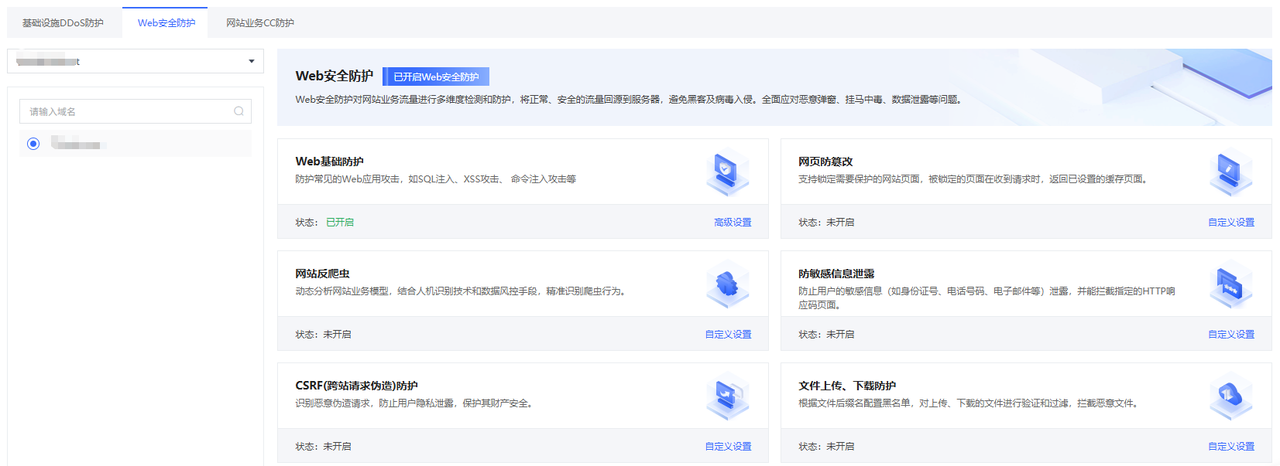The width and height of the screenshot is (1280, 466).
Task: Expand the account selector dropdown arrow
Action: [251, 62]
